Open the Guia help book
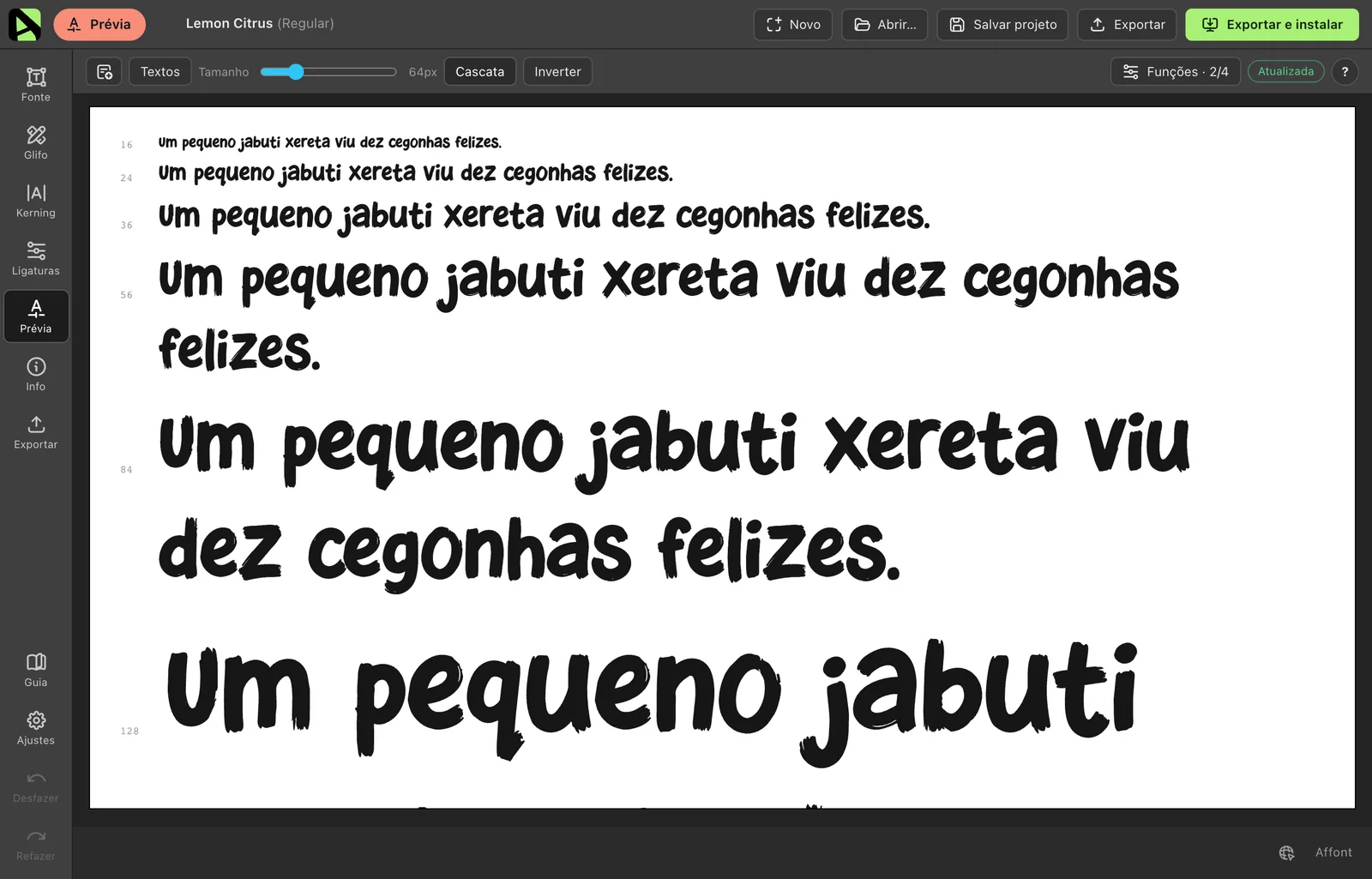 pos(36,671)
